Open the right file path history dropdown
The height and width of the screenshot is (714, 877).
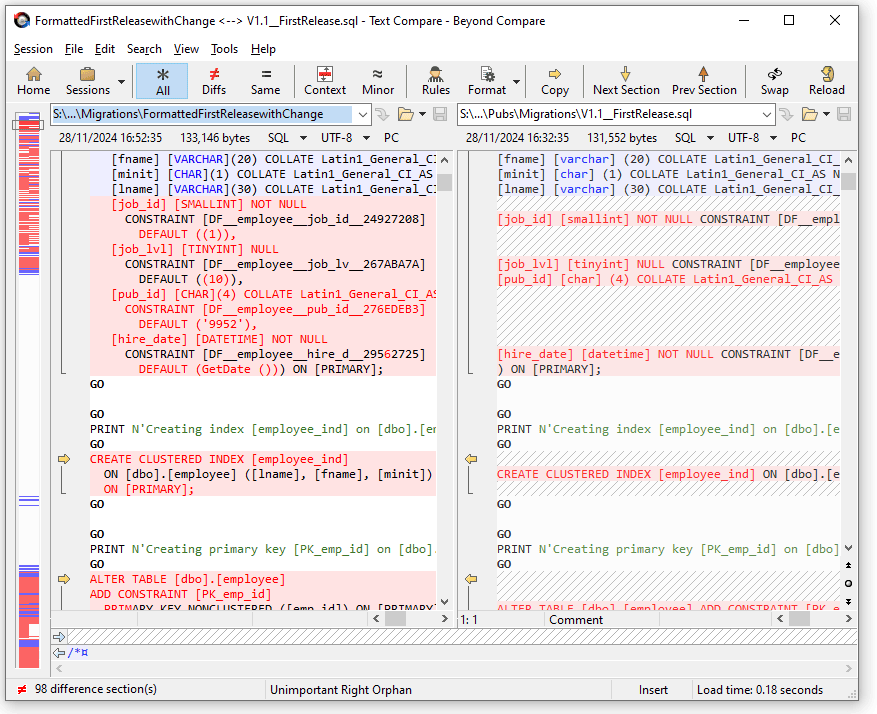766,115
